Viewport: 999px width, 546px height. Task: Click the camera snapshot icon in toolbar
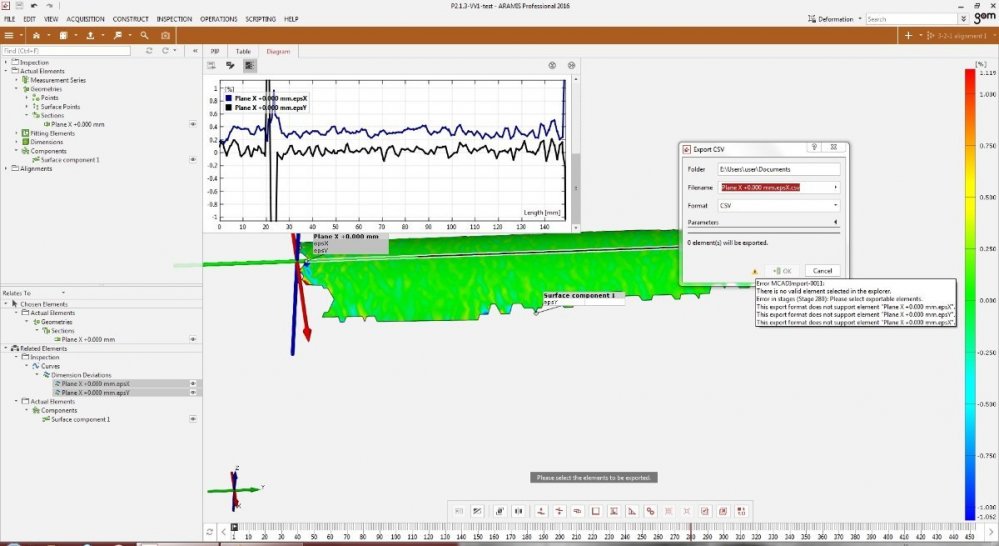click(x=166, y=35)
